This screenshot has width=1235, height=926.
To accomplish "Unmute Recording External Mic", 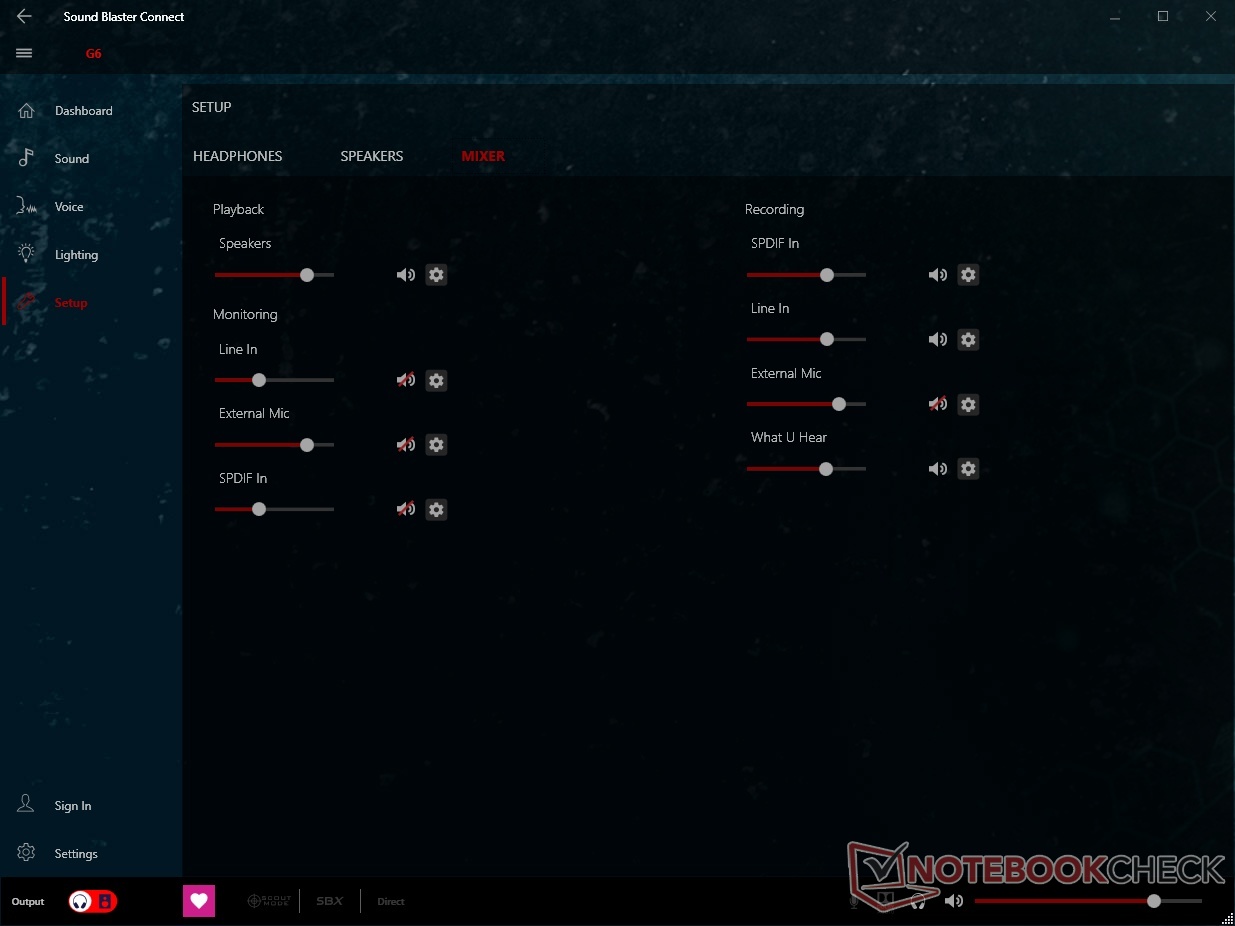I will pos(937,404).
